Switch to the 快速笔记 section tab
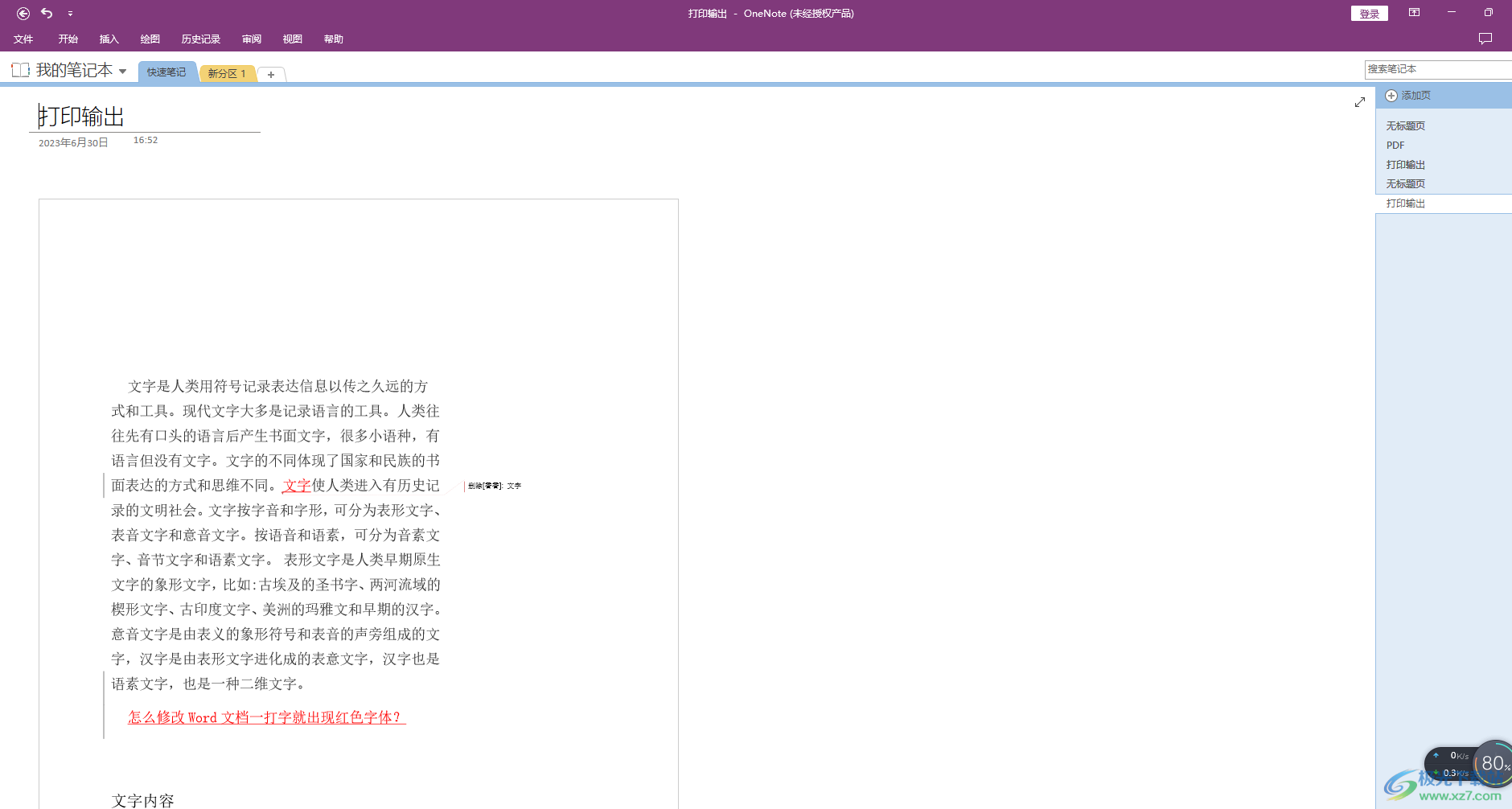The image size is (1512, 809). (x=166, y=72)
